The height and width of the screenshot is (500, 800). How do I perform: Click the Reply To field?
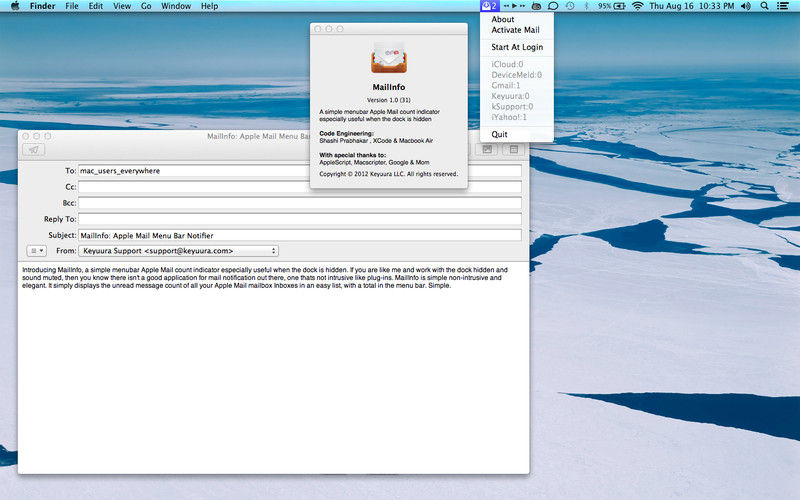coord(300,219)
